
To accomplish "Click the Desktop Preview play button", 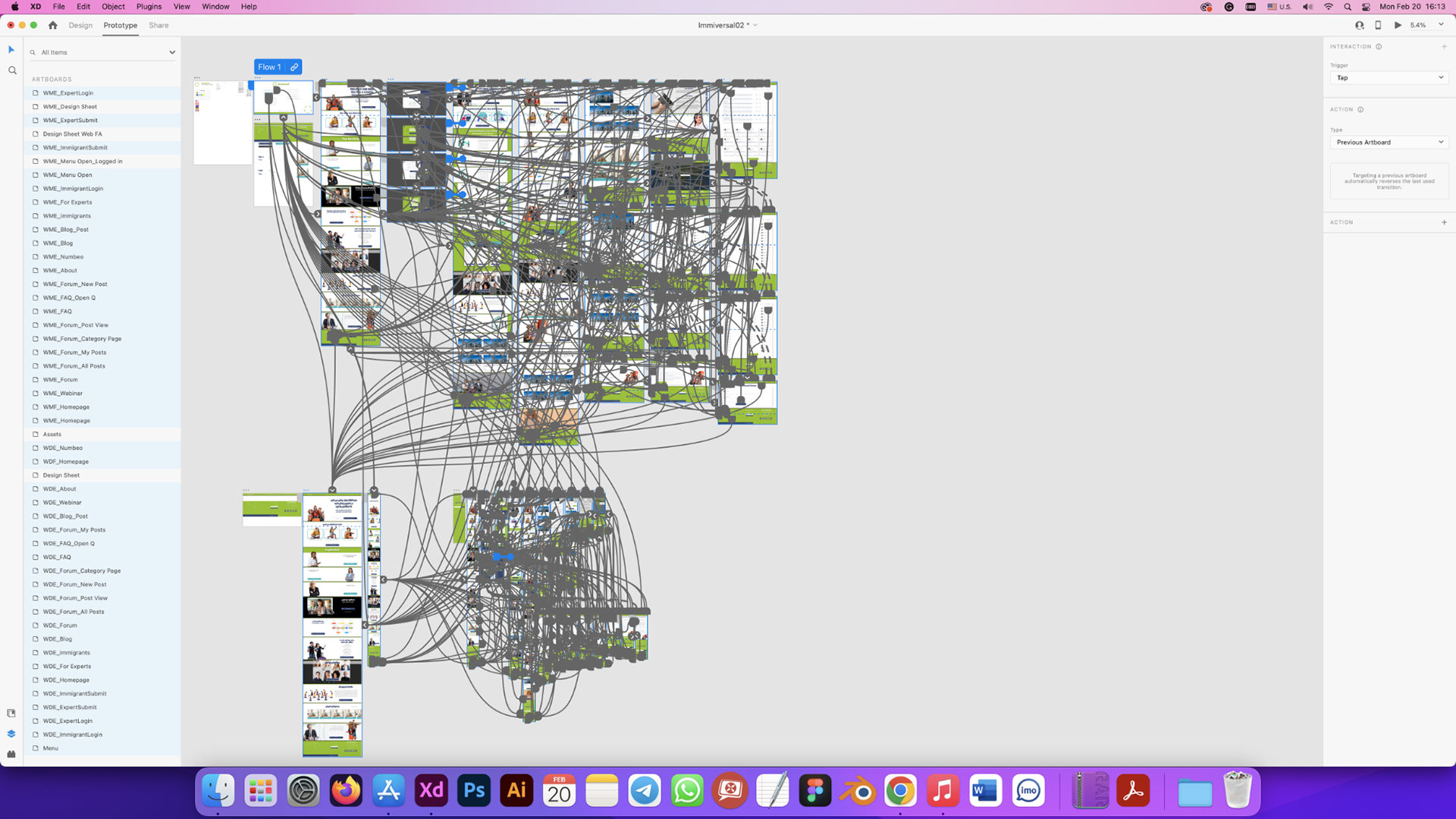I will coord(1398,25).
